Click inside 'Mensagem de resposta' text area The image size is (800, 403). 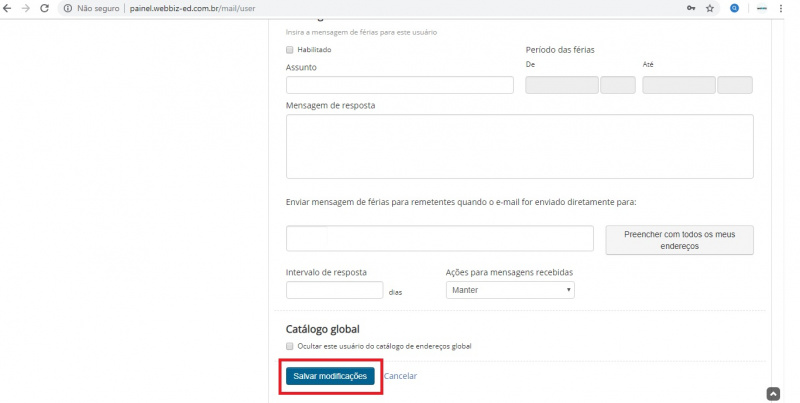point(519,146)
